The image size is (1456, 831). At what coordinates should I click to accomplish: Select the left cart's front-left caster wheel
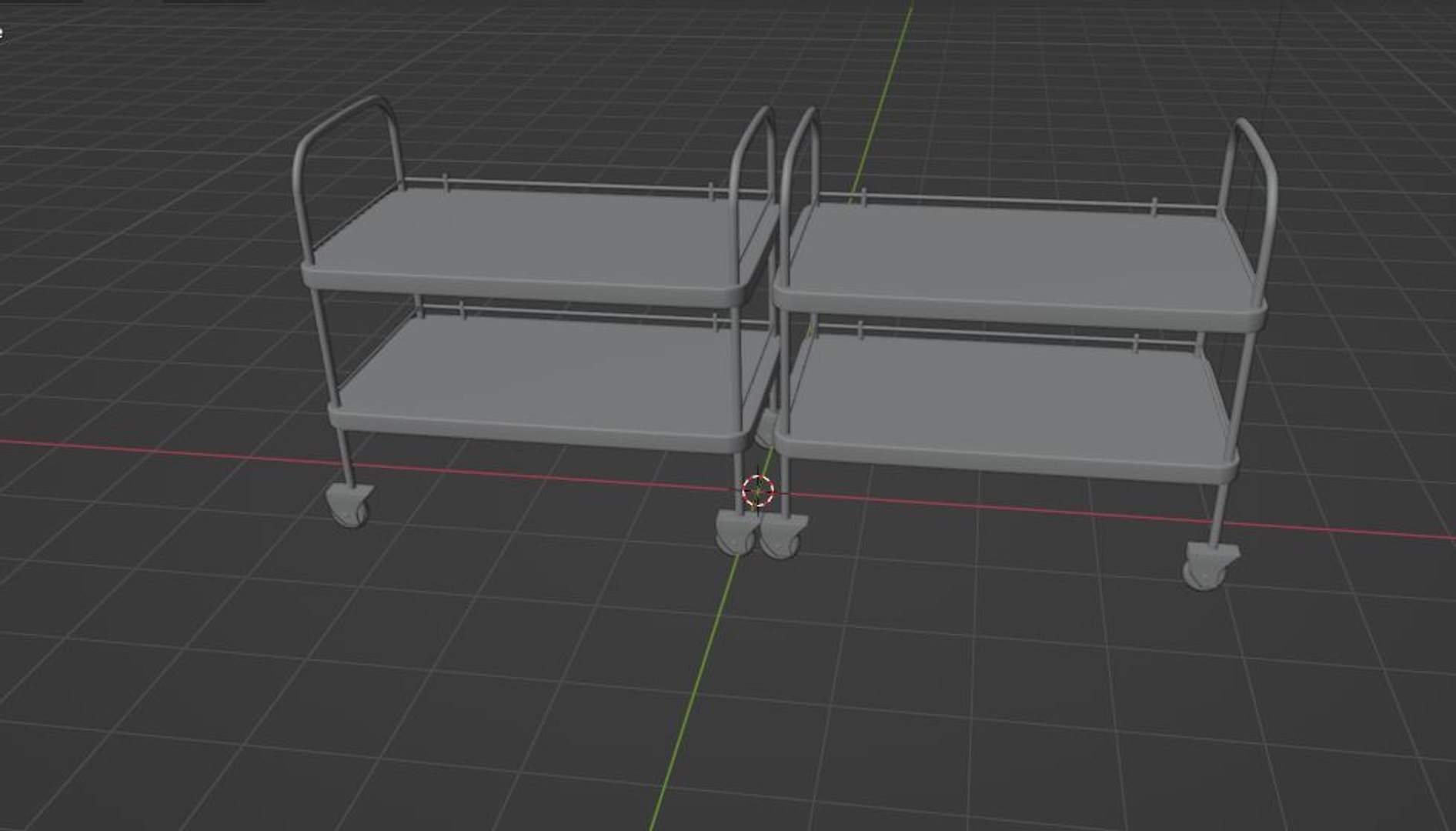coord(352,506)
